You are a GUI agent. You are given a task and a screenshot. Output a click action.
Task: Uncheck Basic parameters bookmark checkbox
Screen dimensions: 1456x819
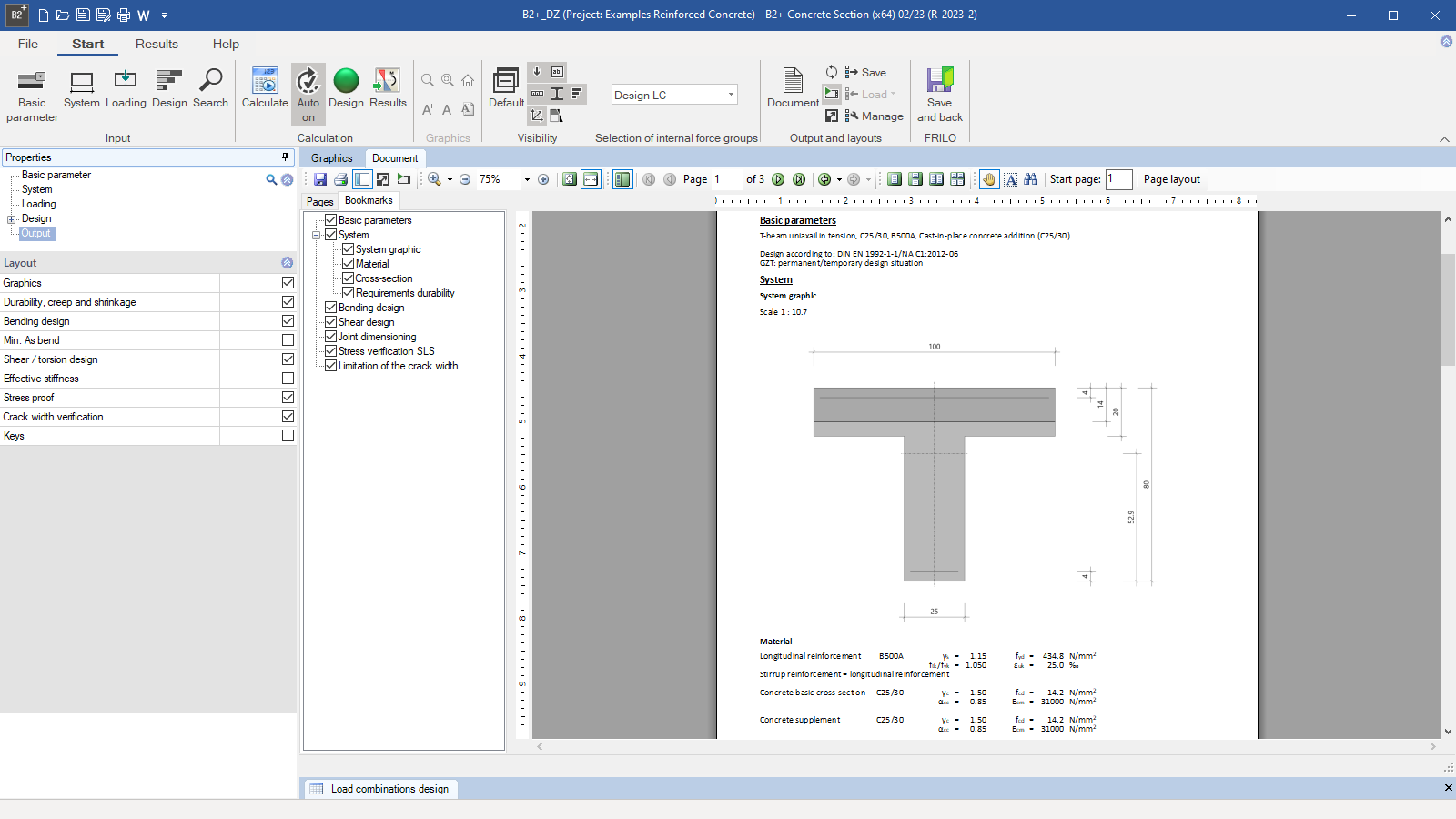331,220
